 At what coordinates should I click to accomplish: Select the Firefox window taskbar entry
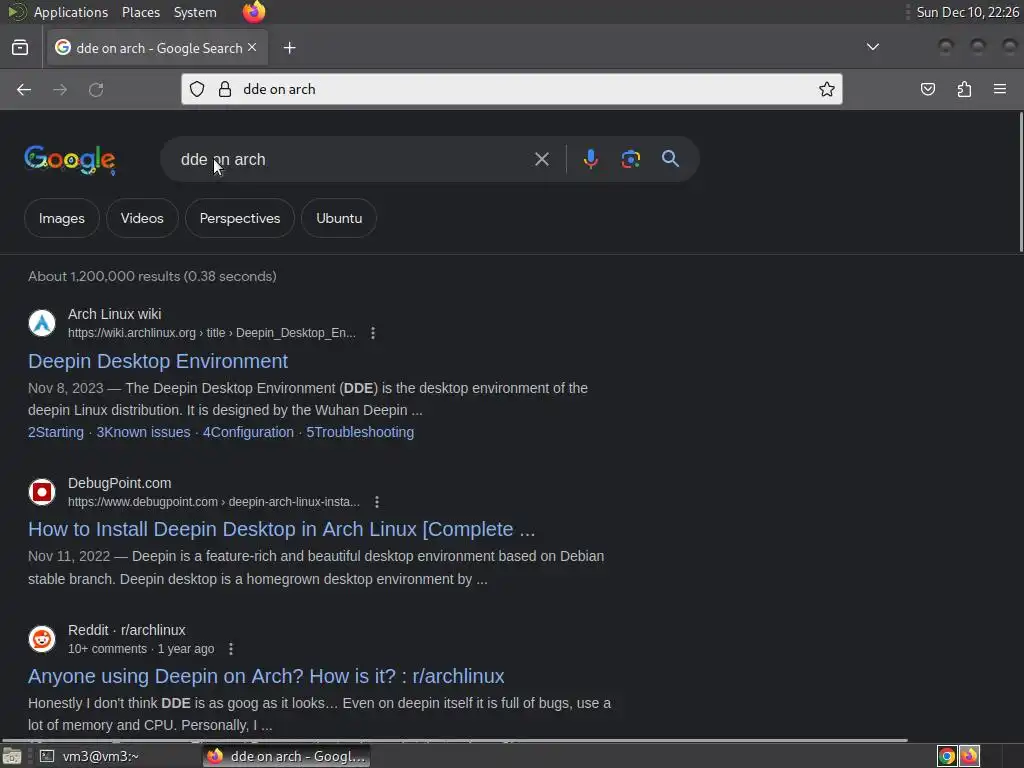[286, 756]
